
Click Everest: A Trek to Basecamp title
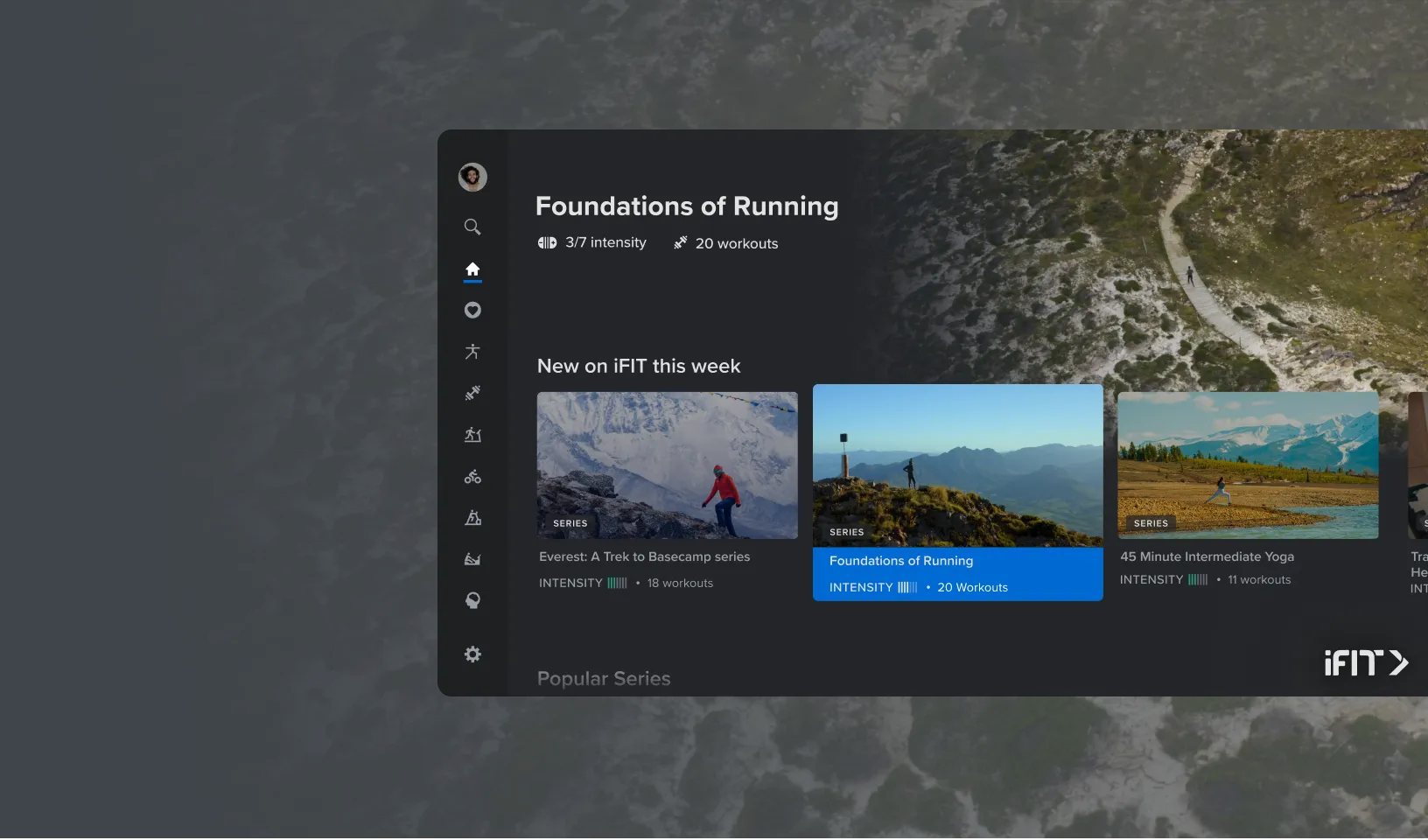(x=645, y=556)
